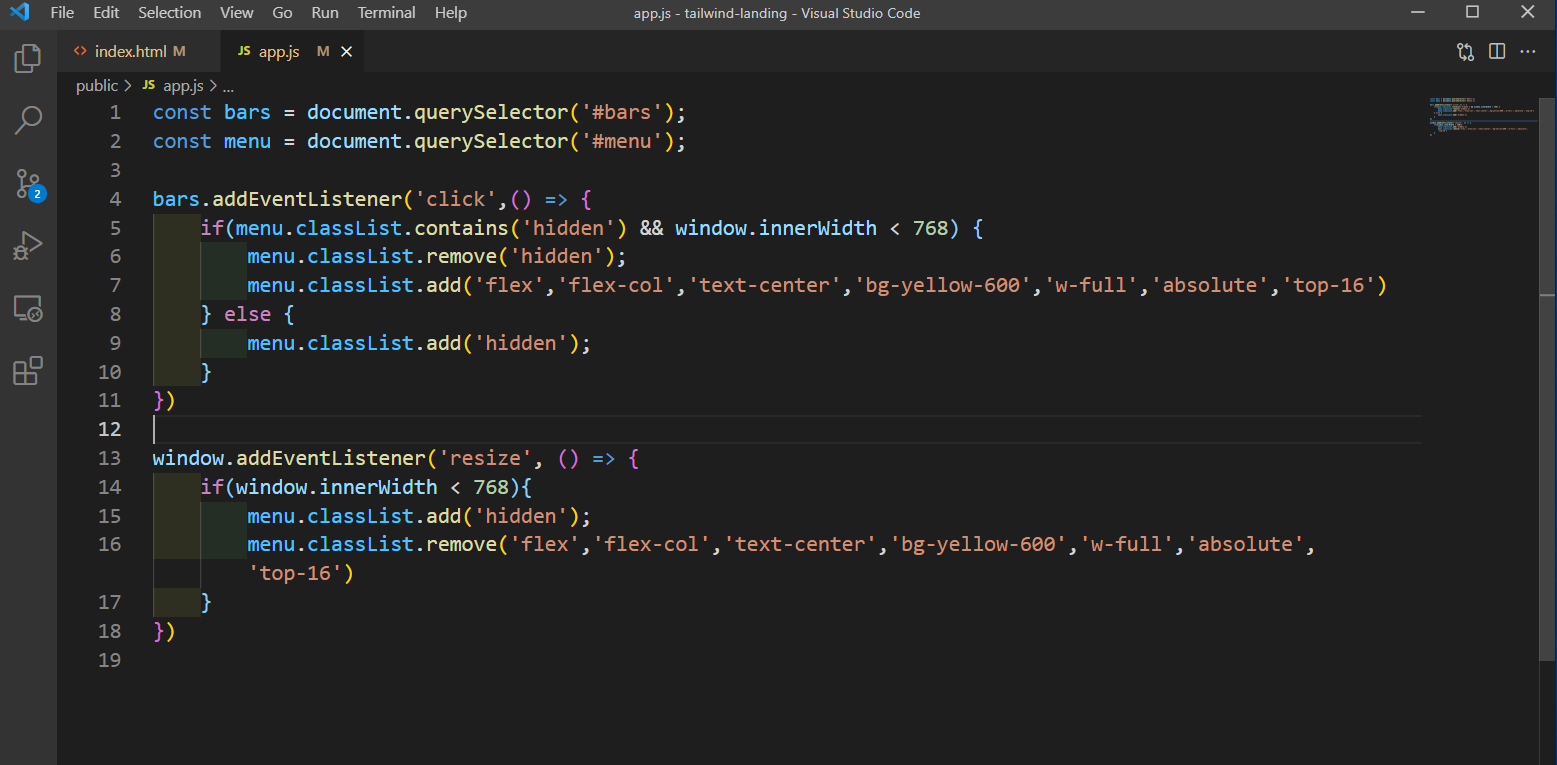The height and width of the screenshot is (765, 1557).
Task: Click line number 13 in gutter
Action: 110,458
